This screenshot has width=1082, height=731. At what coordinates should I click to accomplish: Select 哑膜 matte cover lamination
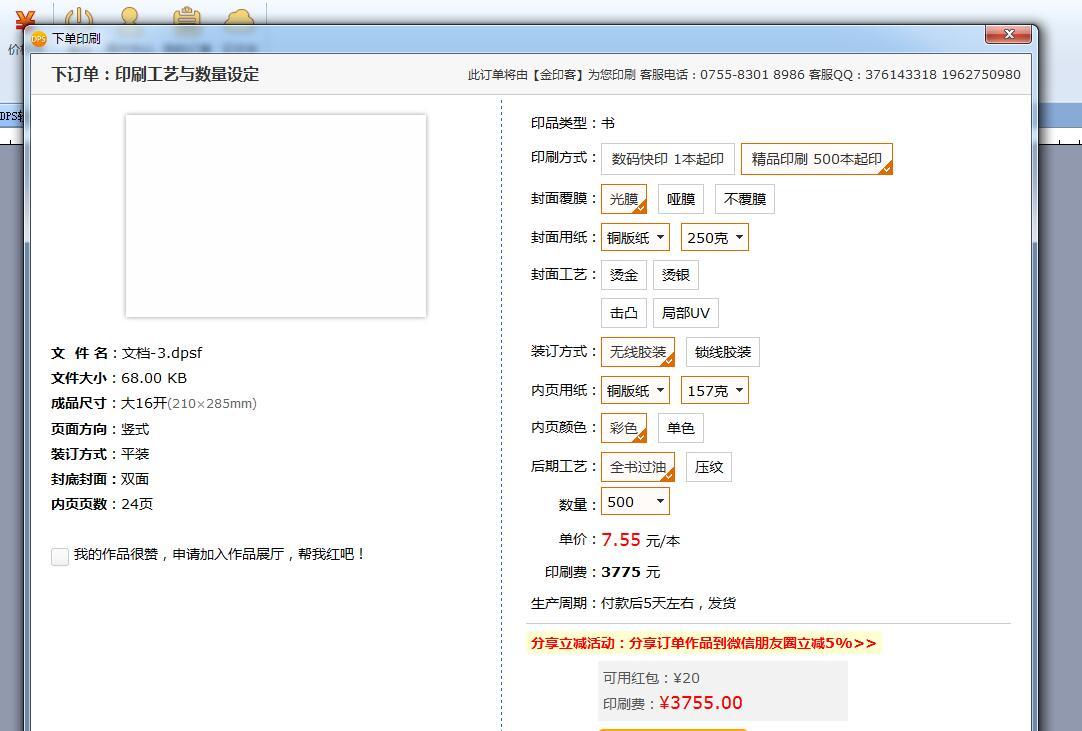681,199
